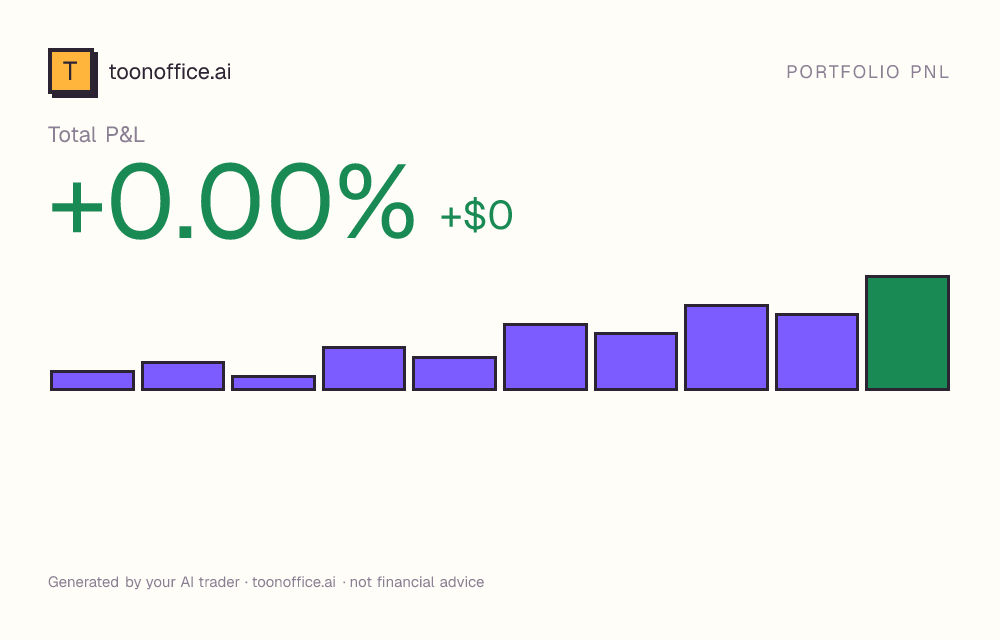Click the shortest third purple bar
Screen dimensions: 1000x640
point(274,383)
